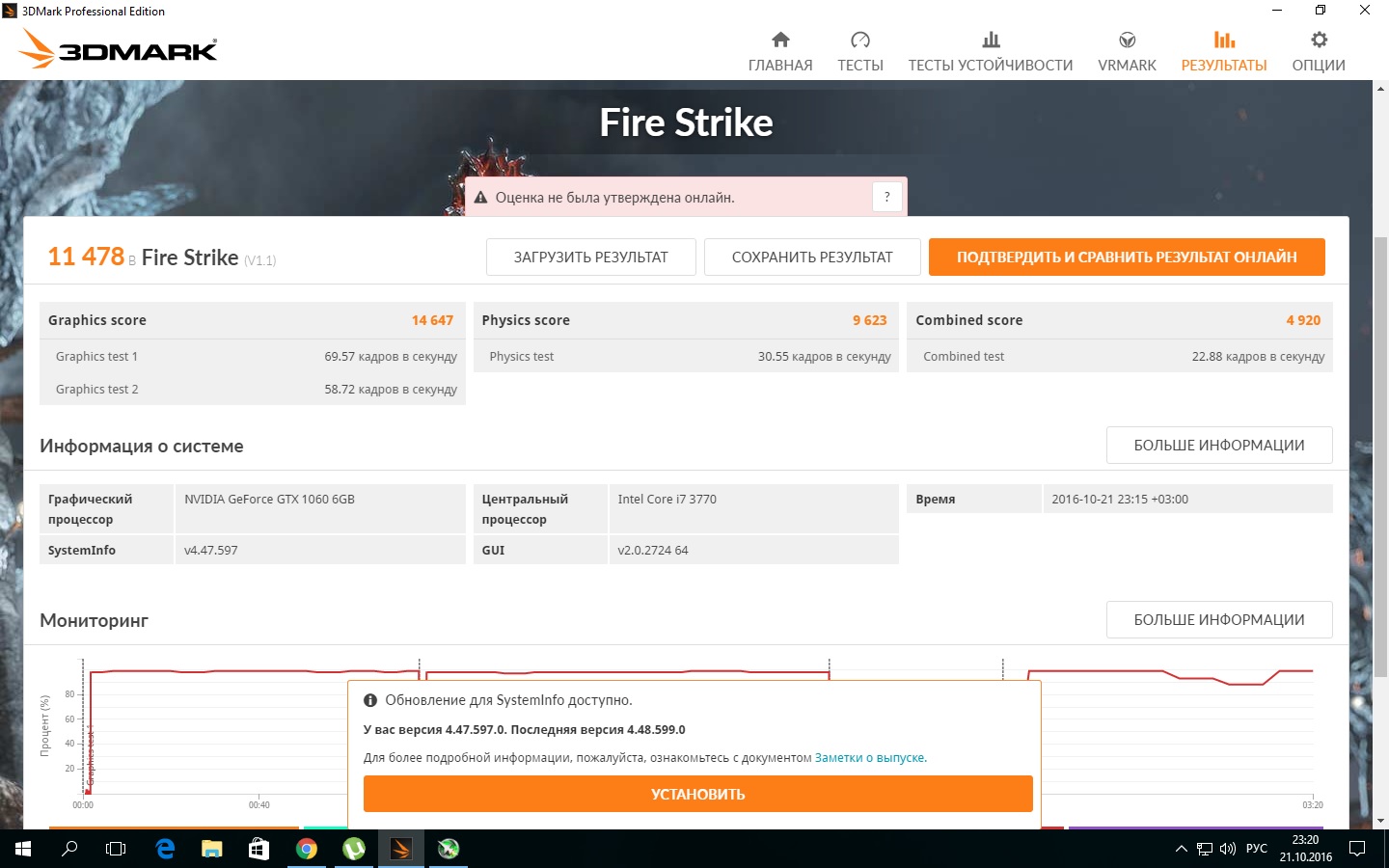The image size is (1389, 868).
Task: Open the ОПЦИИ settings tab
Action: point(1319,51)
